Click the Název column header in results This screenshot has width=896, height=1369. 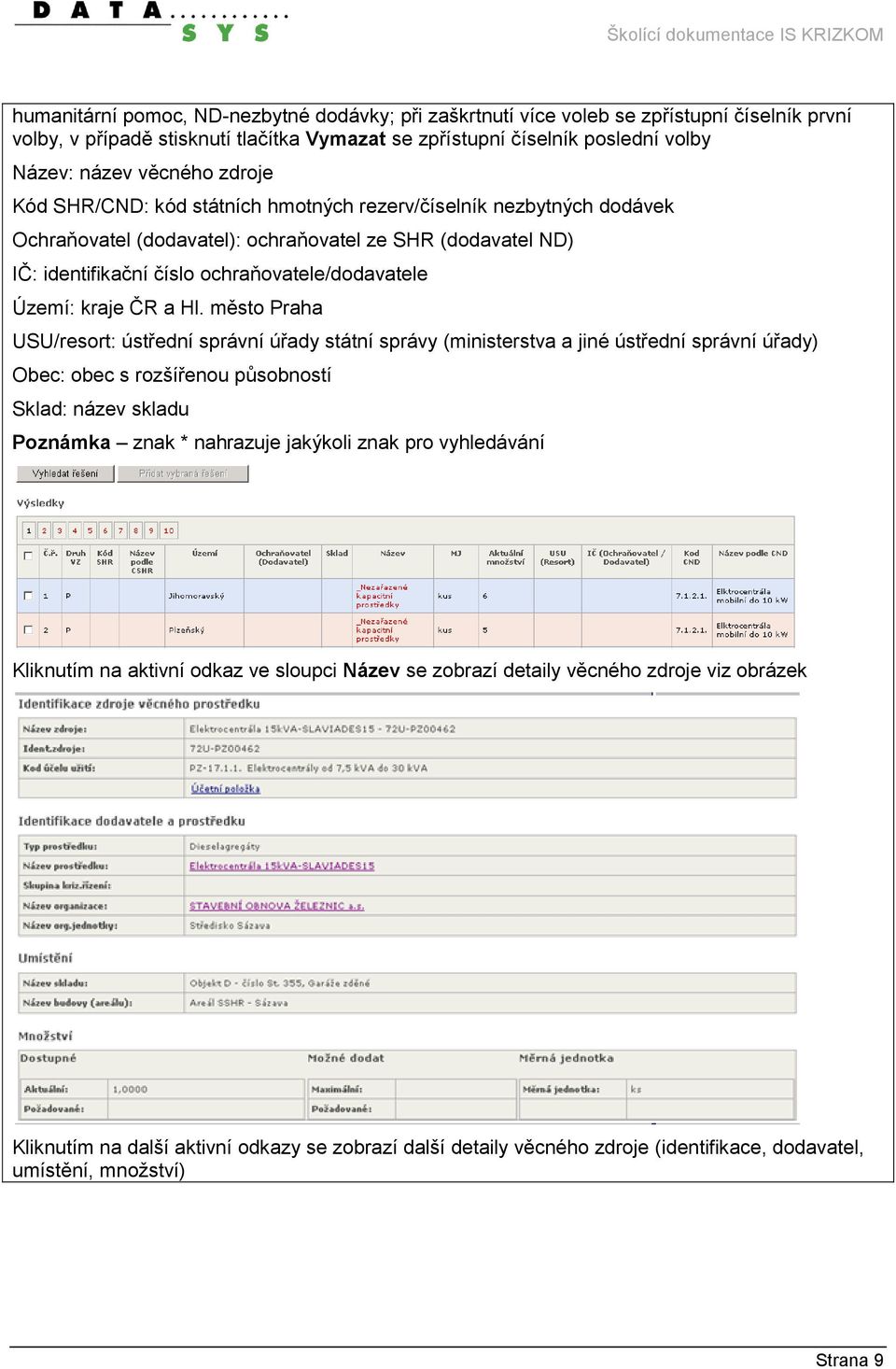(393, 554)
